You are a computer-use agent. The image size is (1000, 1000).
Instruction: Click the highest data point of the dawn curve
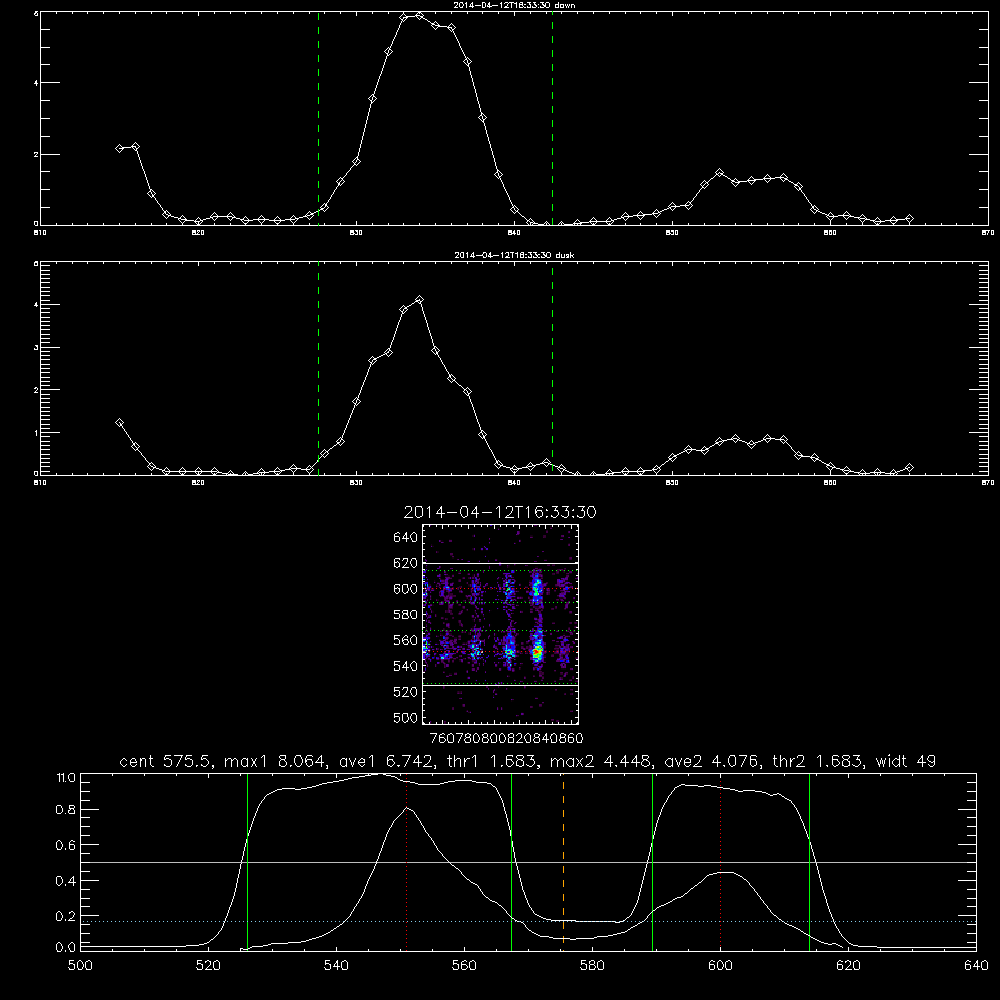point(419,15)
